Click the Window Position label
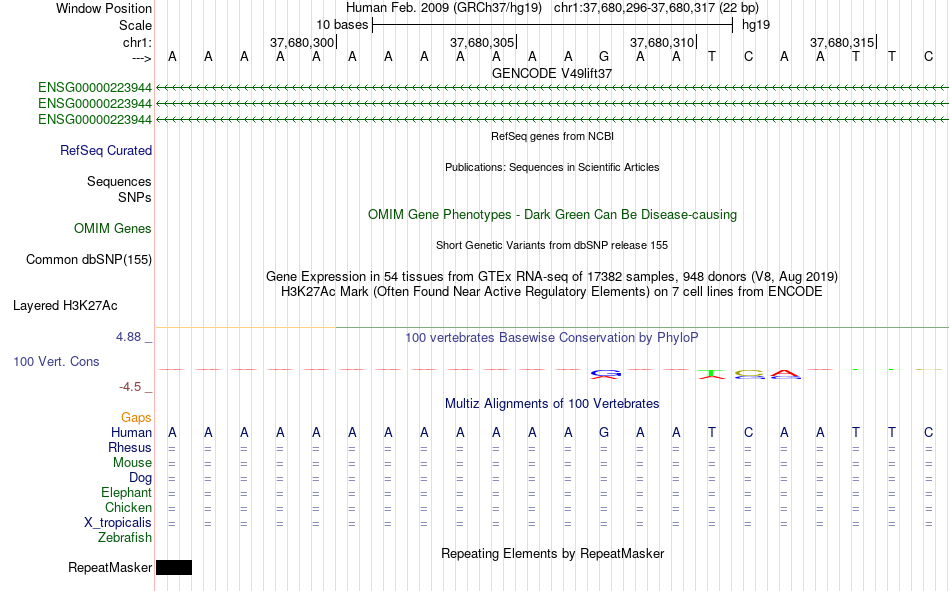Image resolution: width=950 pixels, height=591 pixels. pyautogui.click(x=104, y=8)
